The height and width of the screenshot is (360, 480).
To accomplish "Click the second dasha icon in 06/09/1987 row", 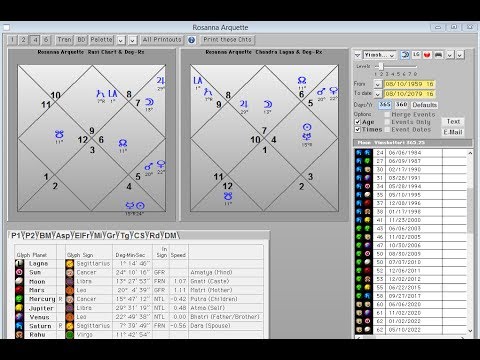I will (367, 161).
